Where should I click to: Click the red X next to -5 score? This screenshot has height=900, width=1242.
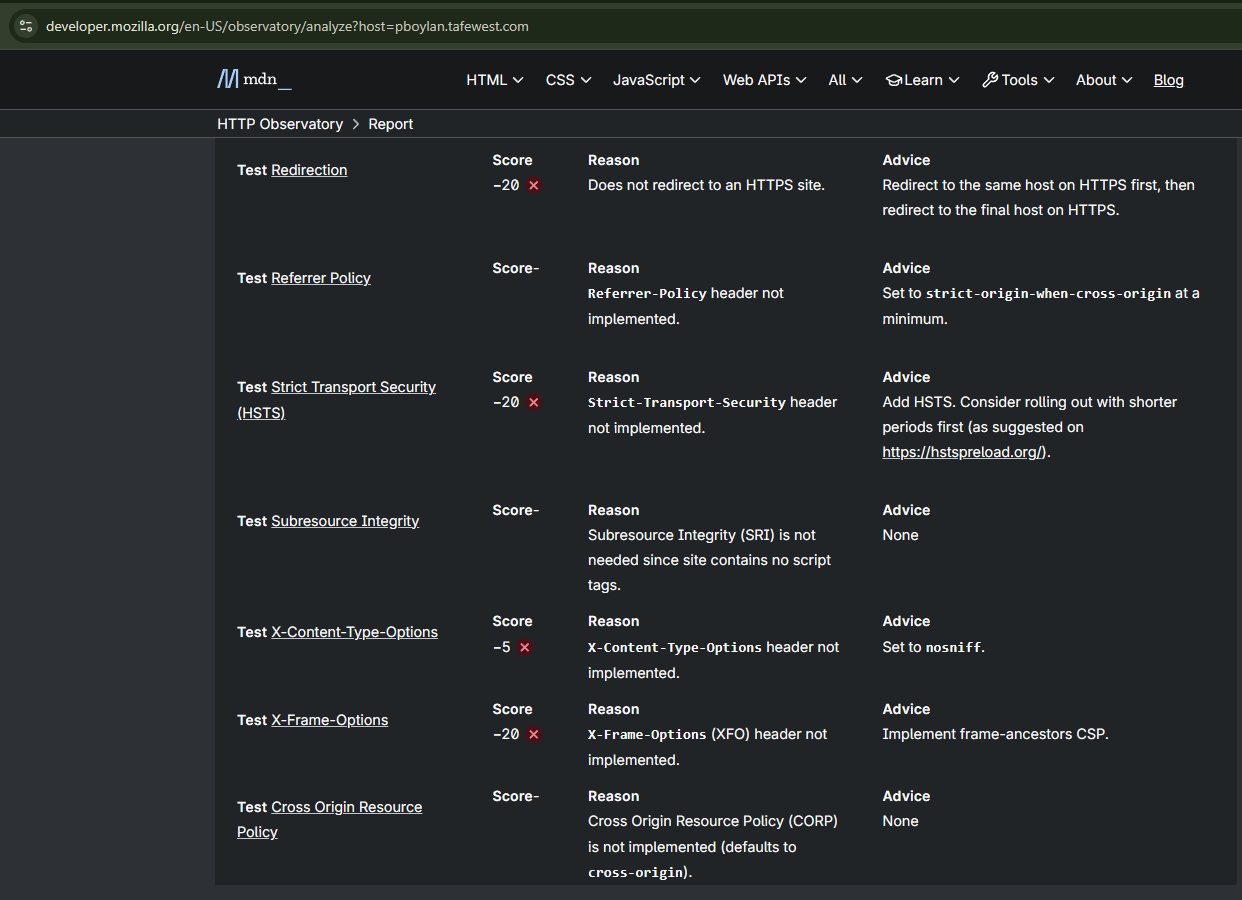pos(525,648)
